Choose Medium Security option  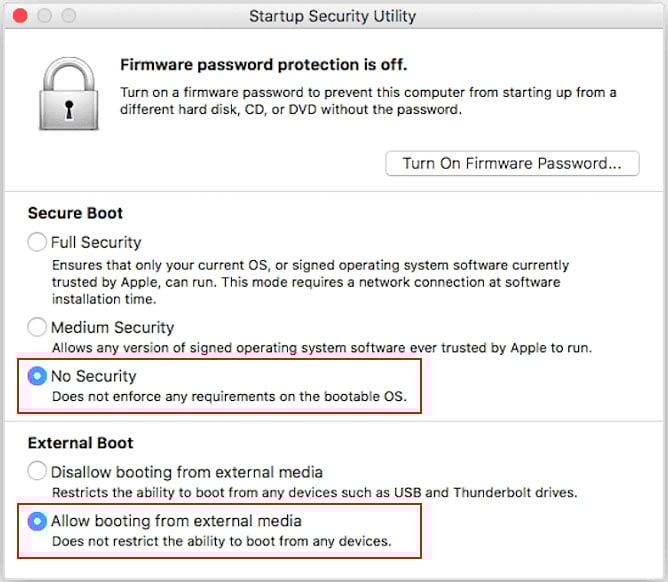[x=37, y=327]
